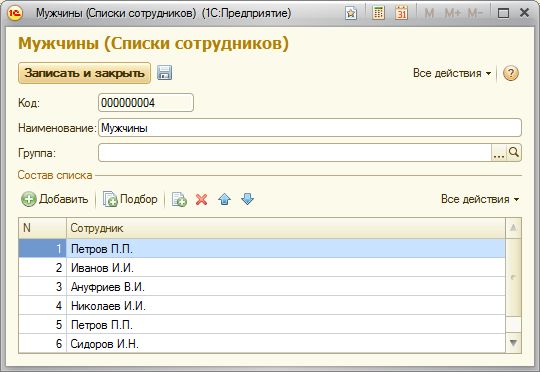This screenshot has width=540, height=372.
Task: Click the Наименование input field
Action: (x=310, y=128)
